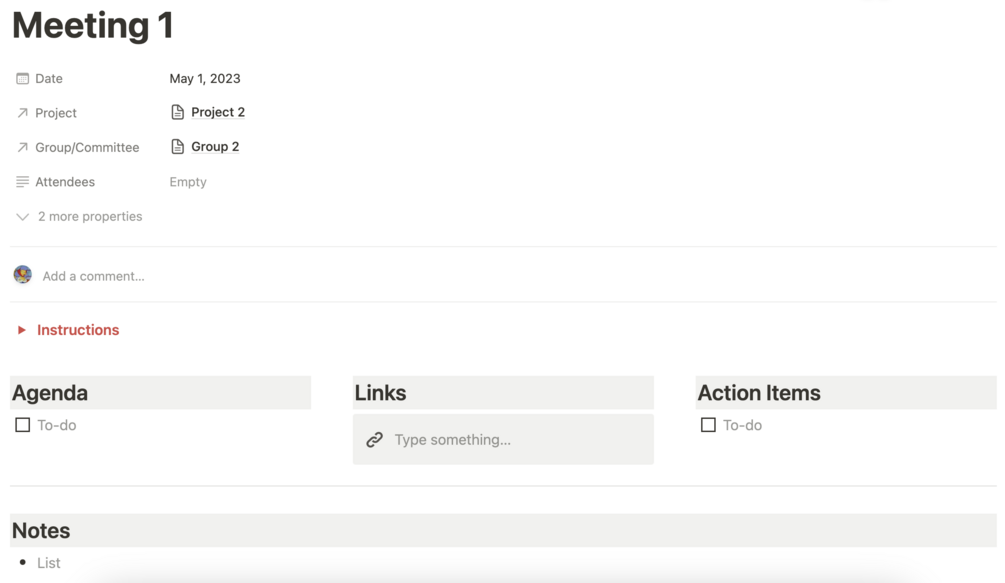Open the Group 2 linked page

(x=215, y=147)
